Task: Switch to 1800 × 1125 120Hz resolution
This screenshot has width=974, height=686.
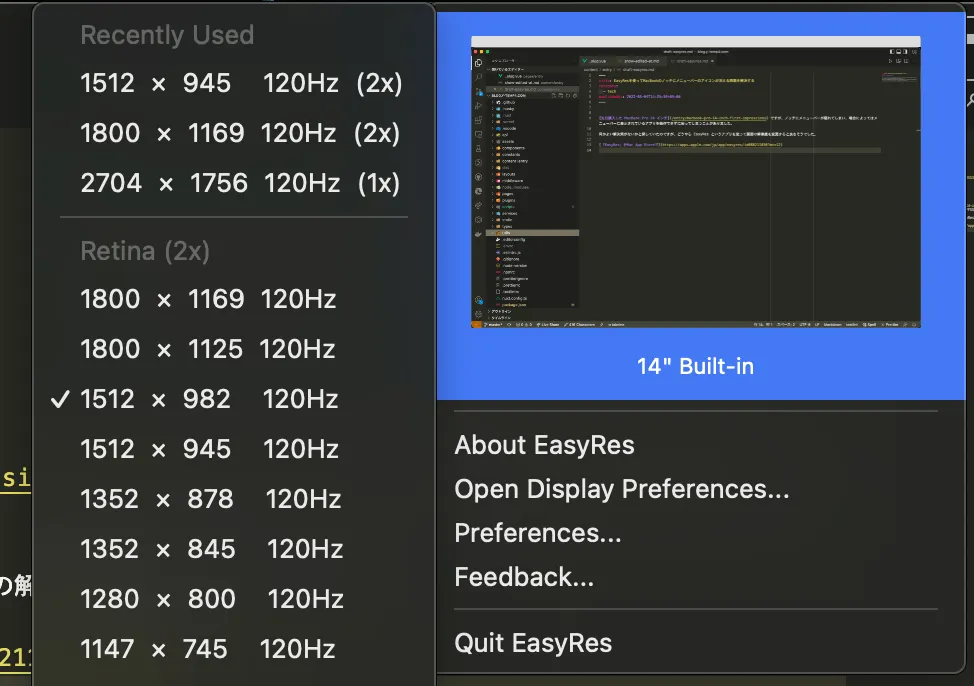Action: click(x=208, y=349)
